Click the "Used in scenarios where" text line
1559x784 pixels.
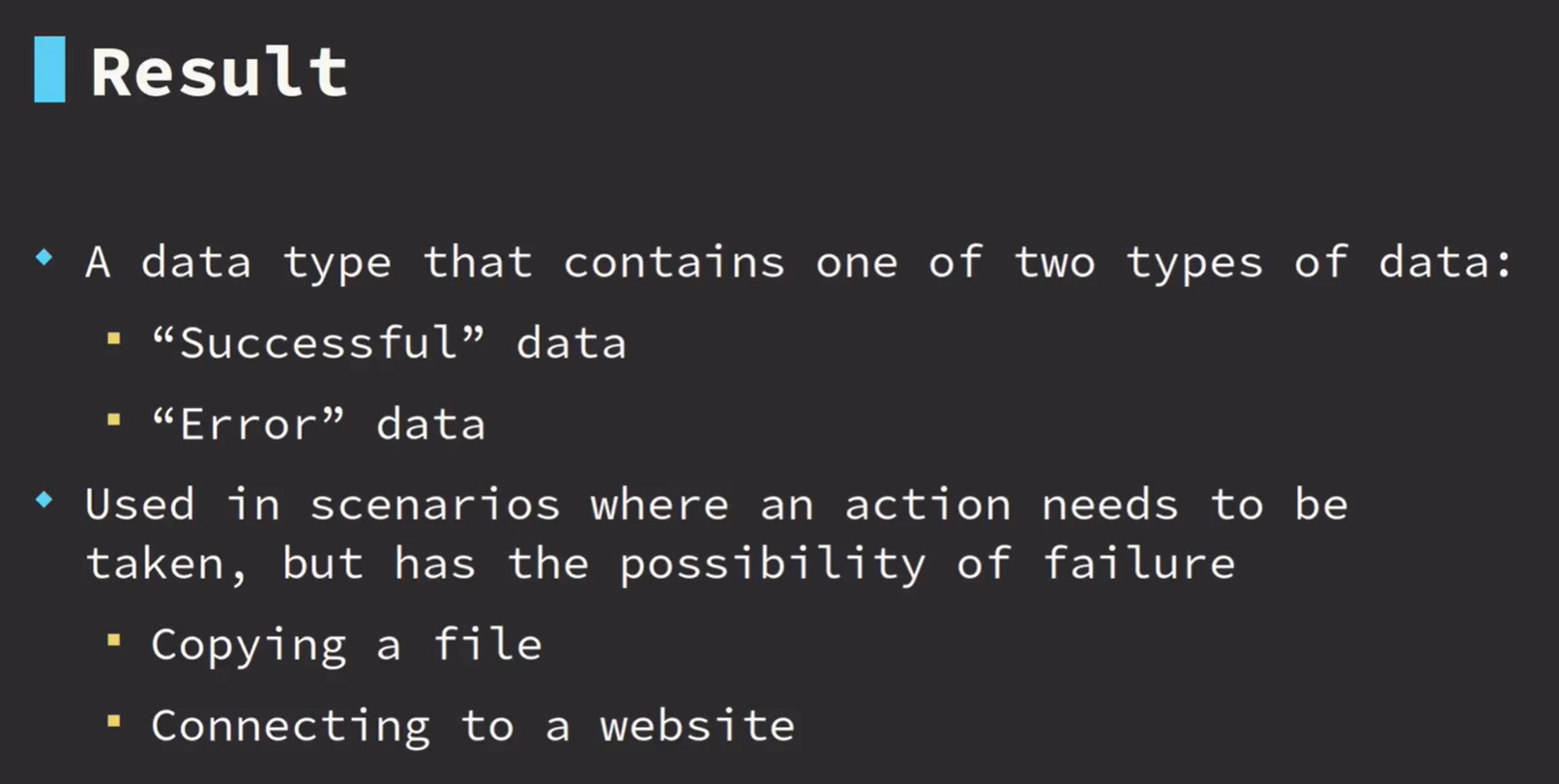click(x=716, y=506)
